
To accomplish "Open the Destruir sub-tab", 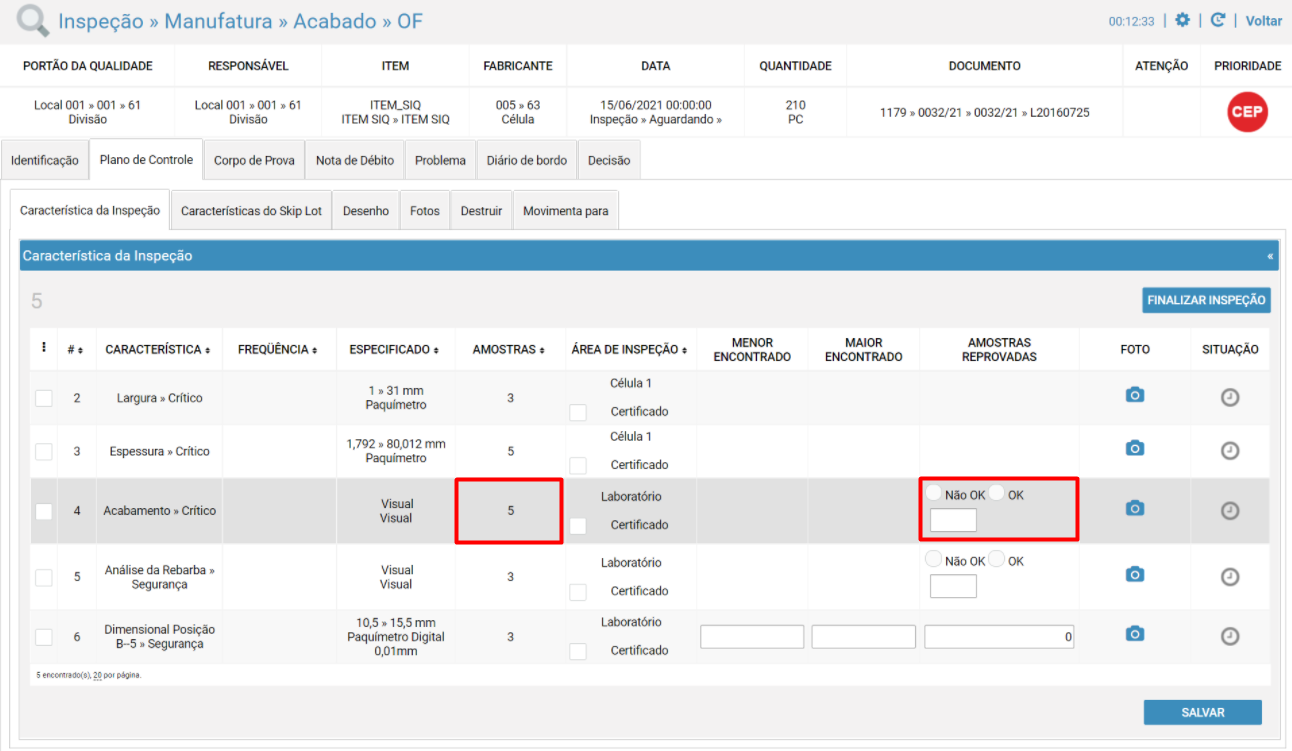I will [x=481, y=211].
